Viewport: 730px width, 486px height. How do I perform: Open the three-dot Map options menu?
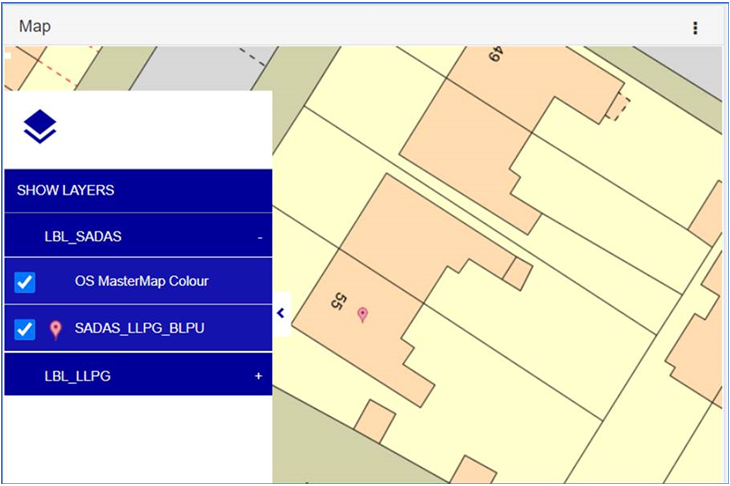[695, 28]
